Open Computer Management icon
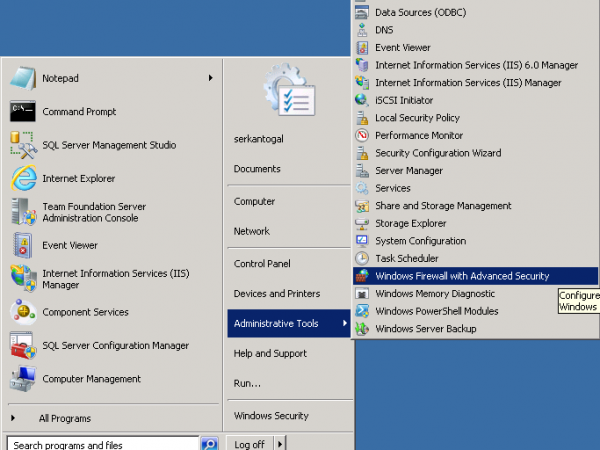Viewport: 600px width, 450px height. [x=23, y=379]
